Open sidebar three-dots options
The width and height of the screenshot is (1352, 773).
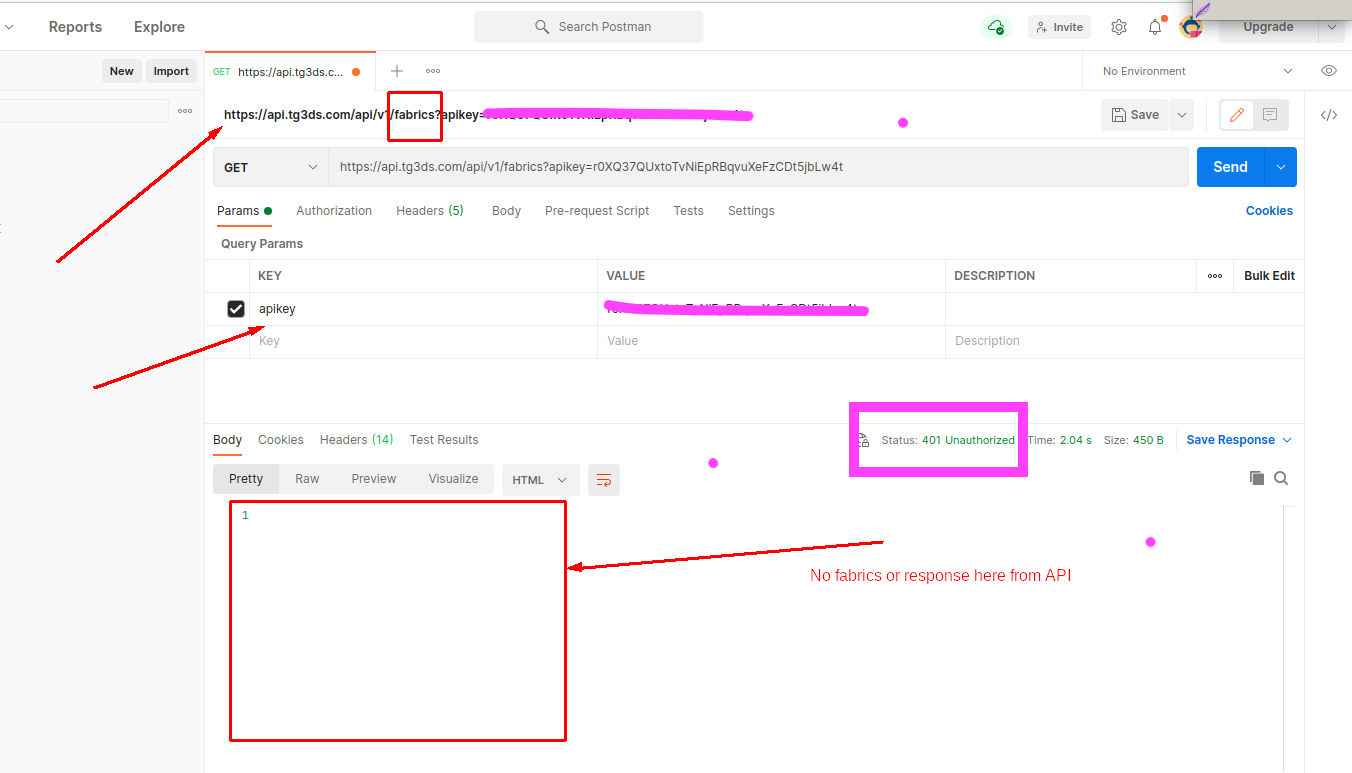(x=185, y=111)
